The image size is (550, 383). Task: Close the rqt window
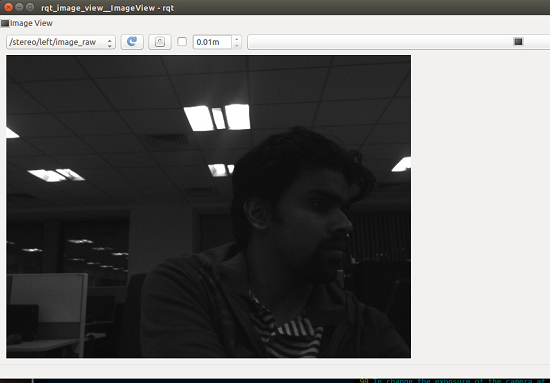(x=8, y=7)
